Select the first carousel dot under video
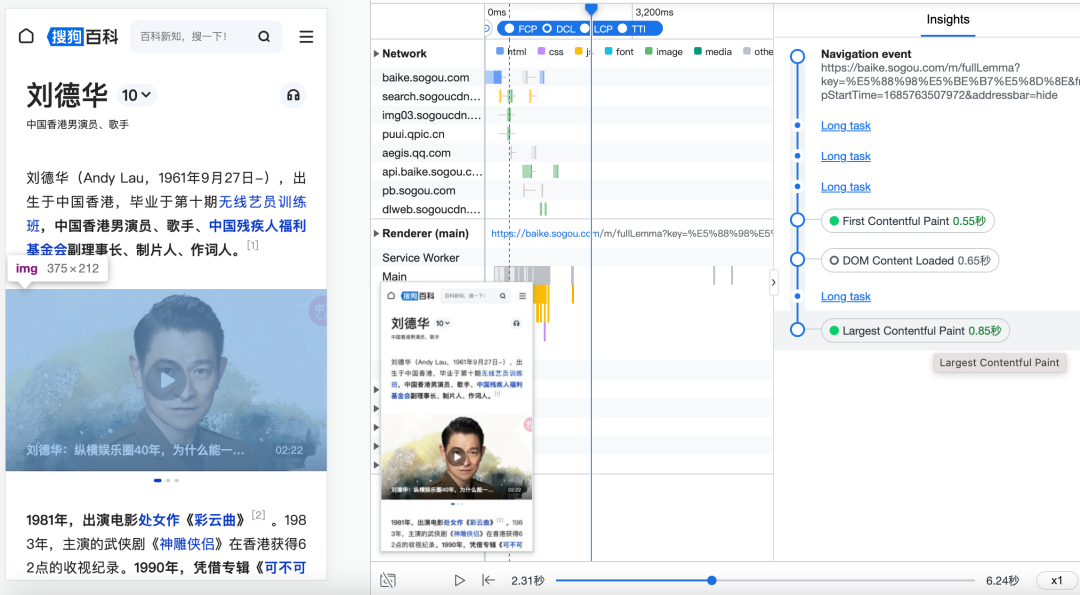This screenshot has height=595, width=1080. 158,481
